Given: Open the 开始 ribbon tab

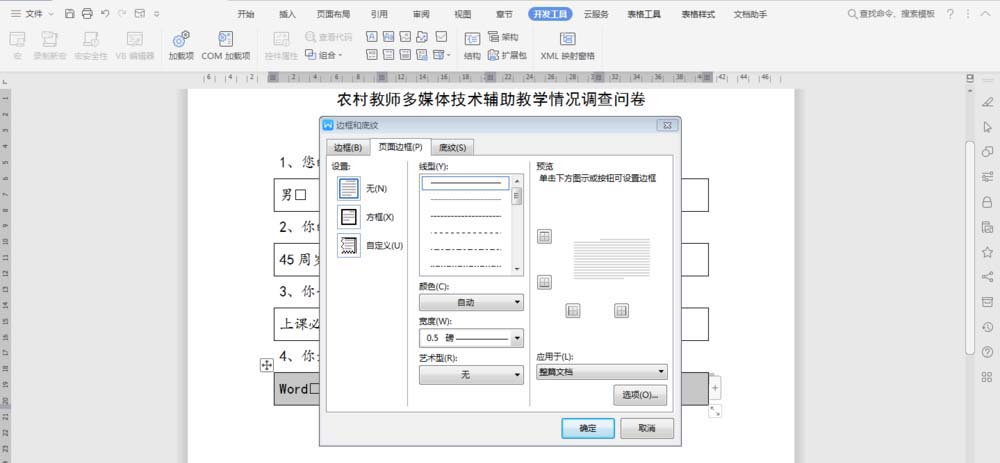Looking at the screenshot, I should [x=246, y=14].
